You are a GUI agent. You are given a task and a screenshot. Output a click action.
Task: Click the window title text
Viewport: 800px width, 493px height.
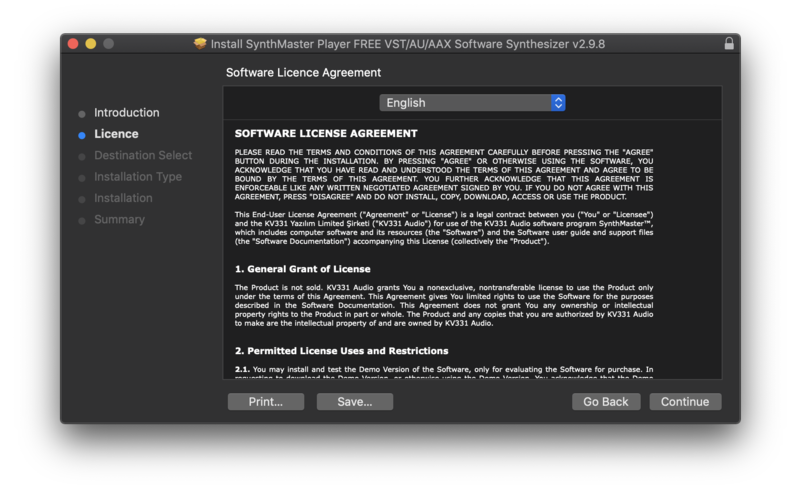click(x=408, y=44)
